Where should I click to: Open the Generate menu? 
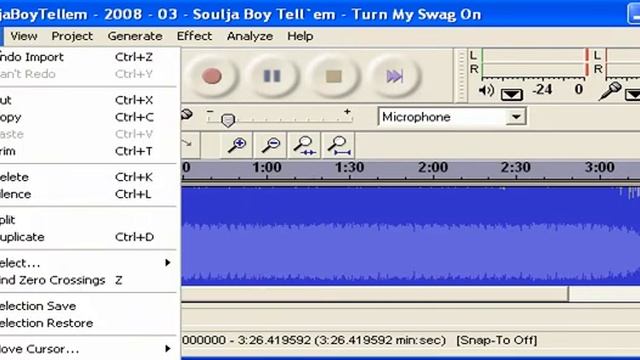pyautogui.click(x=135, y=36)
